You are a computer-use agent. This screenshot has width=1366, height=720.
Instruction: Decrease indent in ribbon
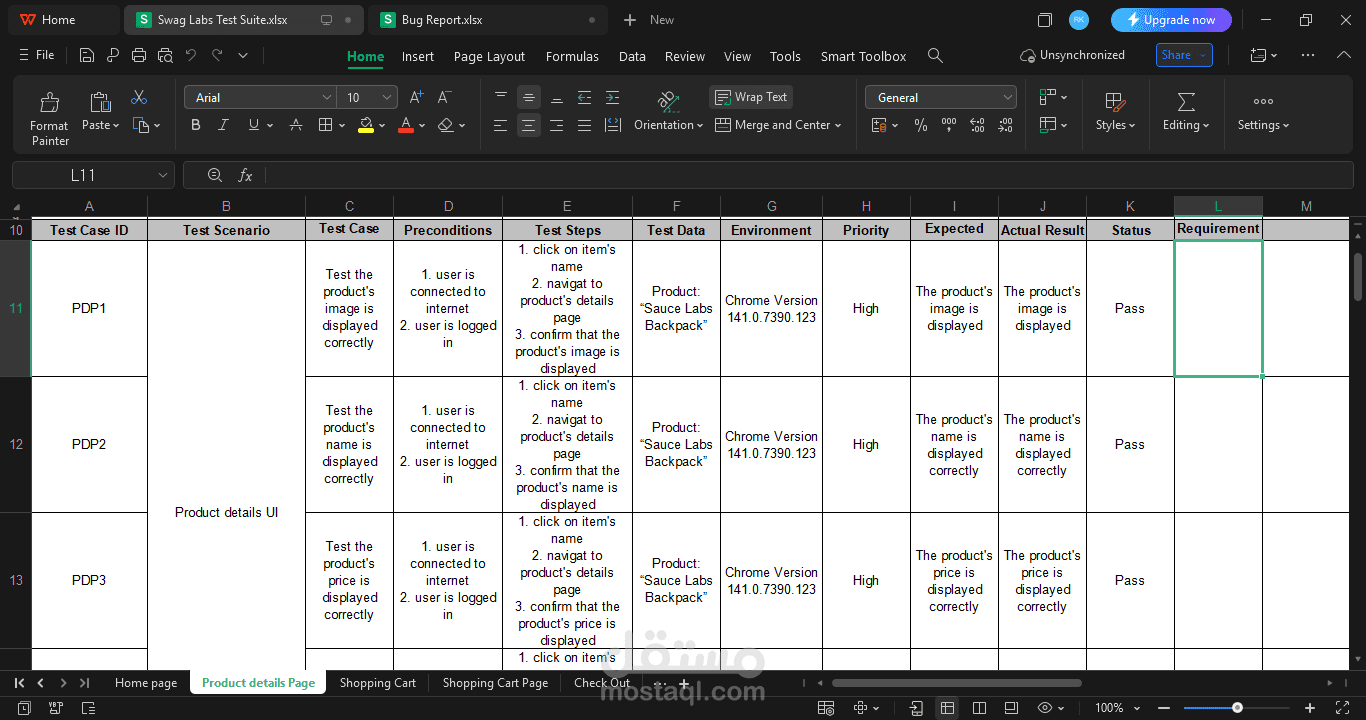coord(585,97)
